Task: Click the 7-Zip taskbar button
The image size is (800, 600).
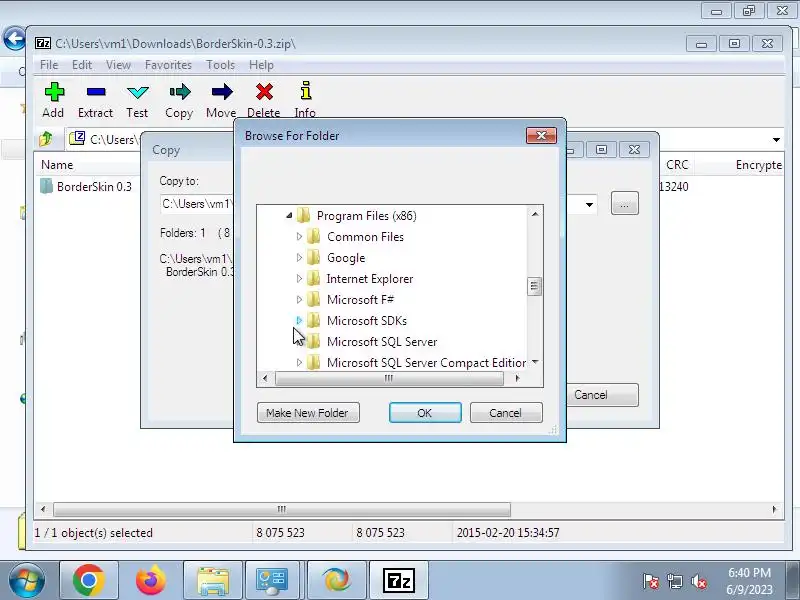Action: coord(398,580)
